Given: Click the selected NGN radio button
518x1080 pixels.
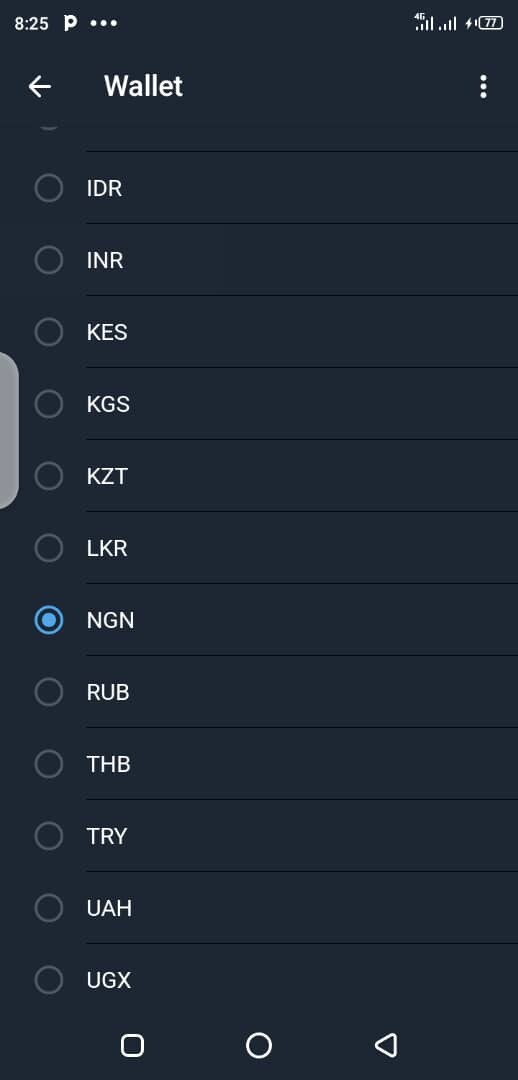Looking at the screenshot, I should click(48, 620).
